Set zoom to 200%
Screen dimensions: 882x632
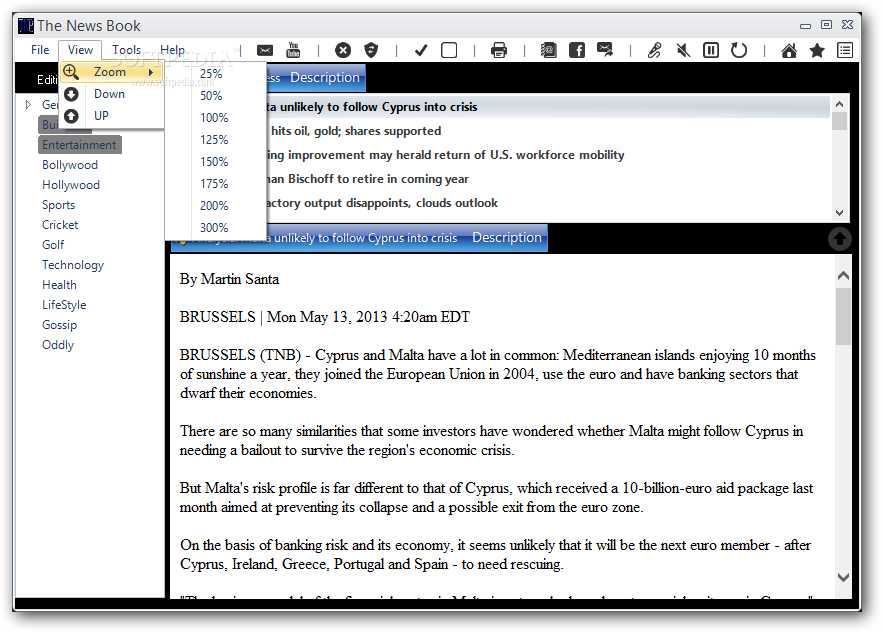[x=214, y=206]
